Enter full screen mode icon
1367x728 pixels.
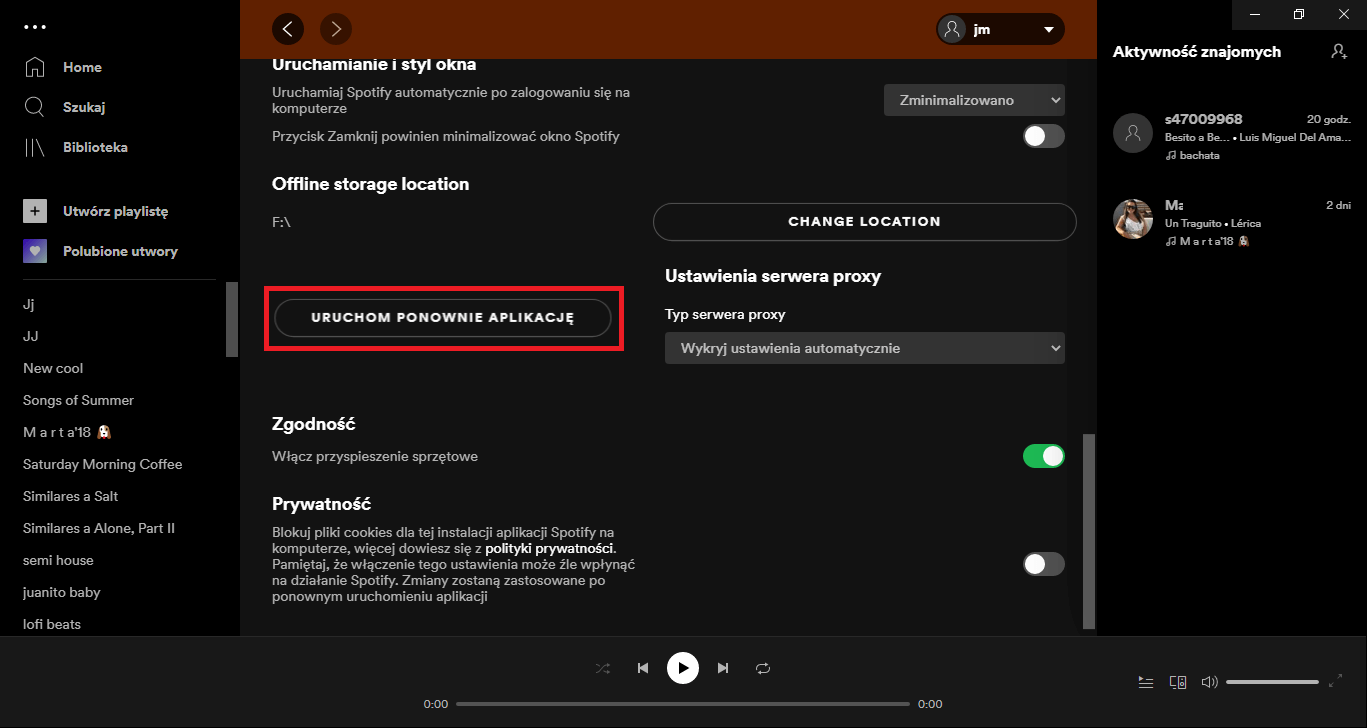coord(1336,682)
